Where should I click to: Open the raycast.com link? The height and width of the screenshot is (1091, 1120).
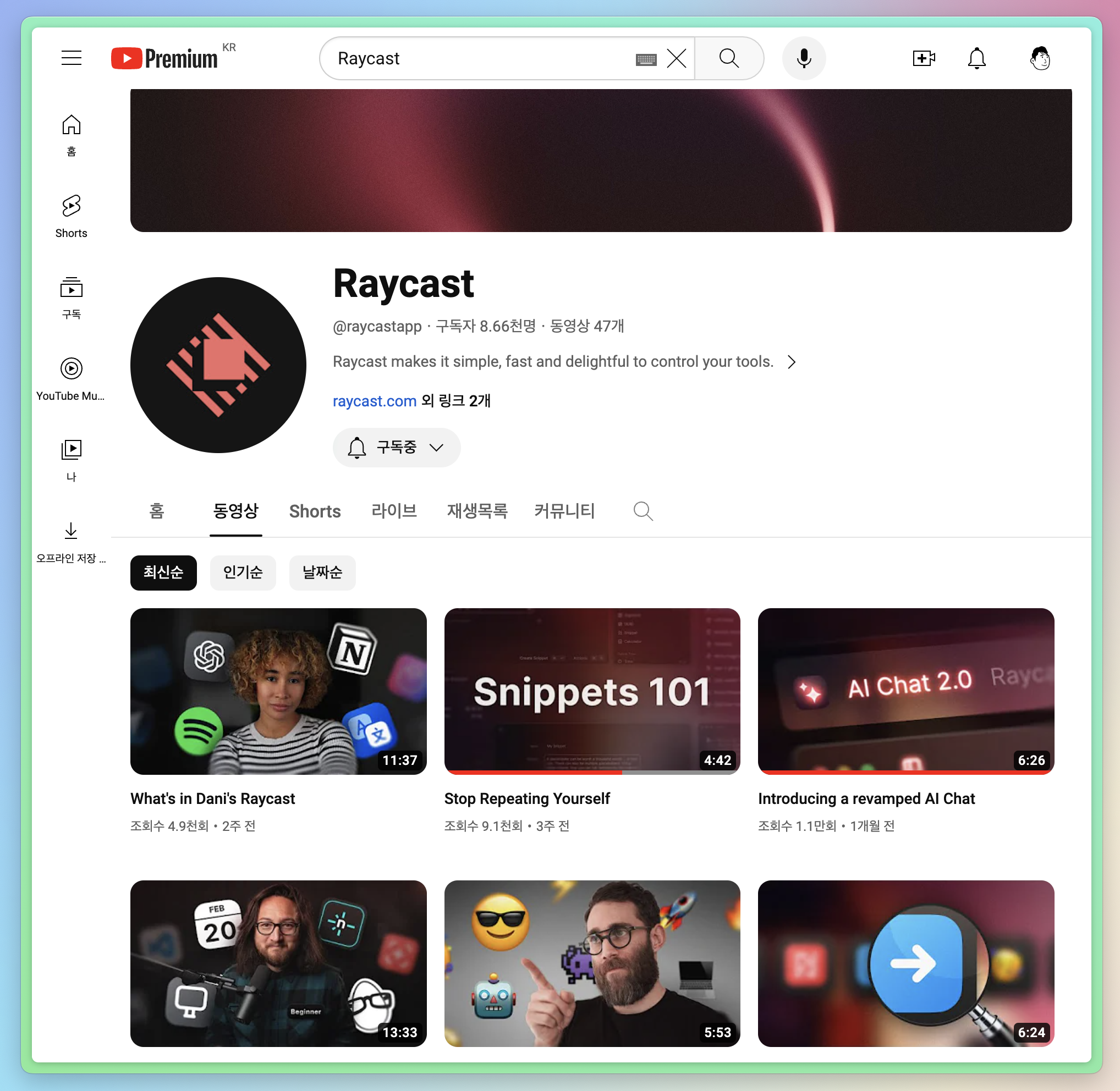pyautogui.click(x=375, y=401)
